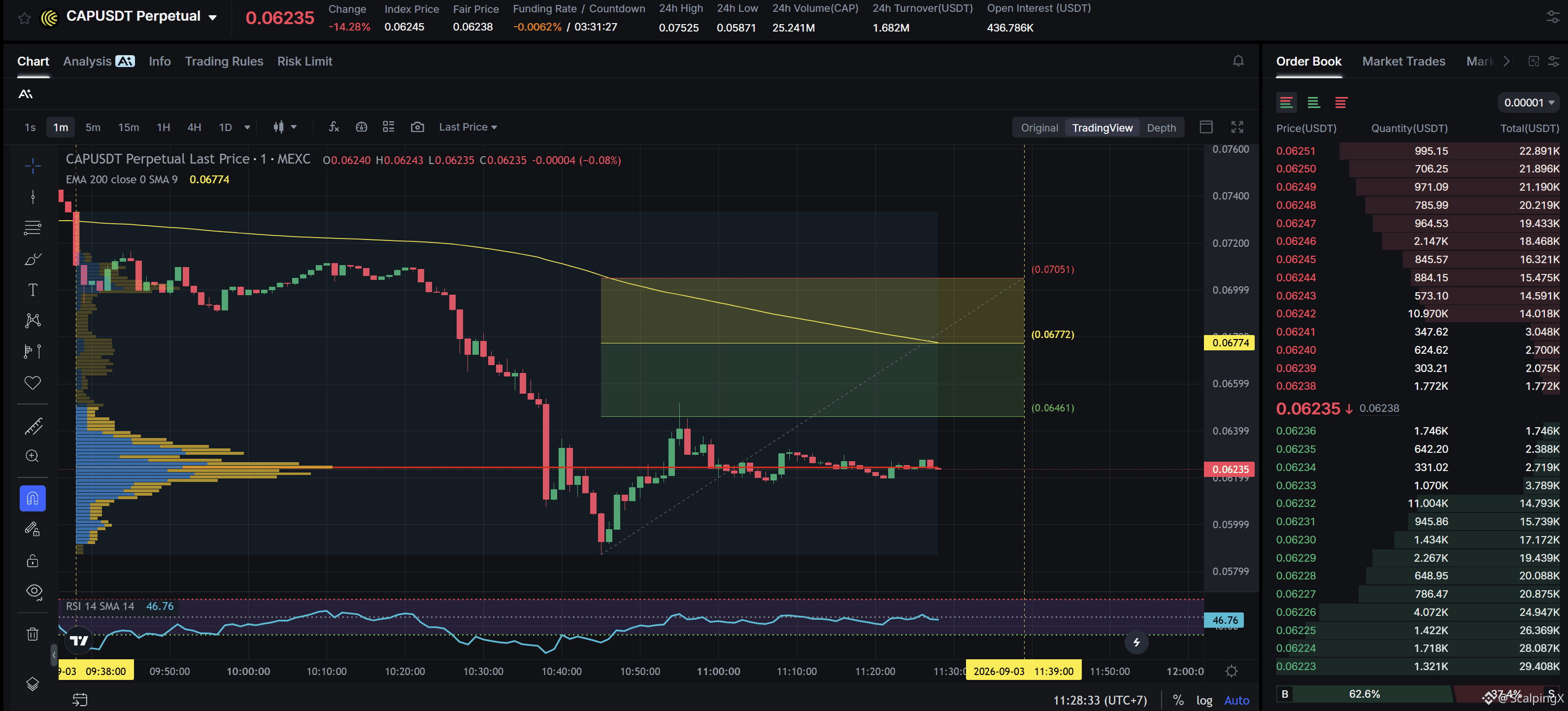Activate the ruler measure tool
This screenshot has height=711, width=1568.
pos(33,426)
